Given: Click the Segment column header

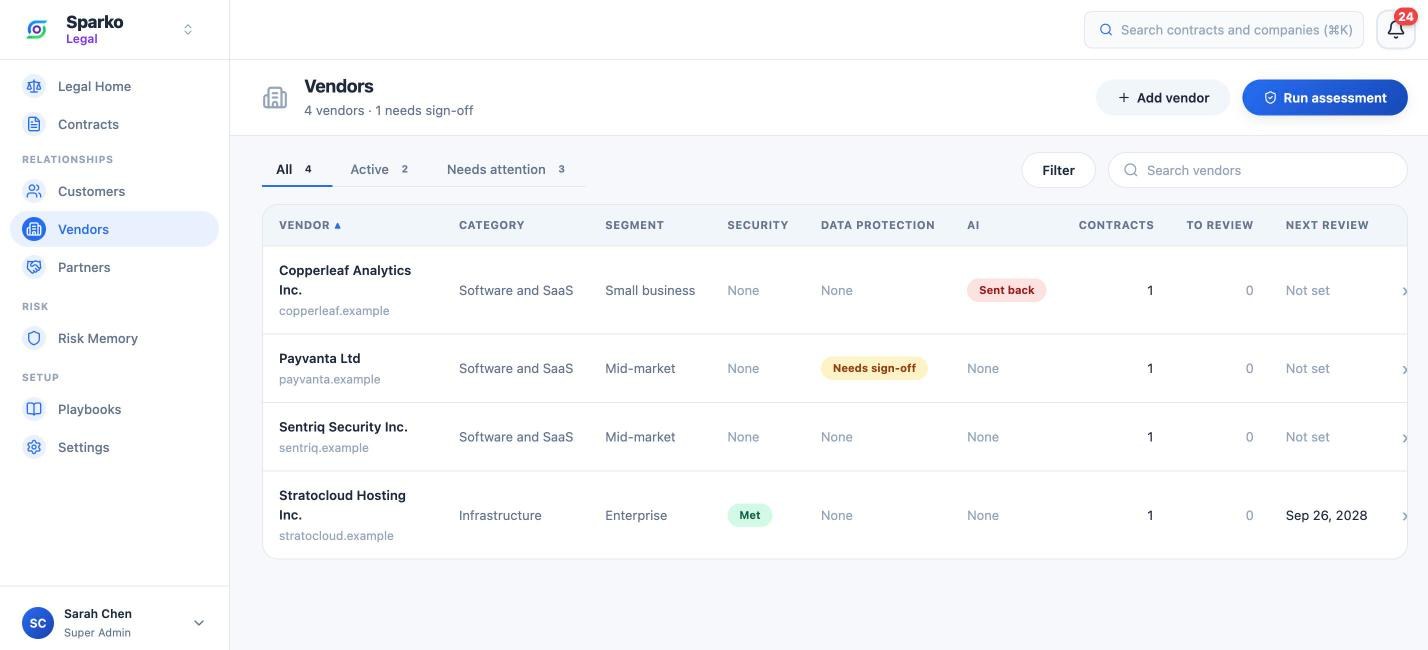Looking at the screenshot, I should click(x=634, y=225).
